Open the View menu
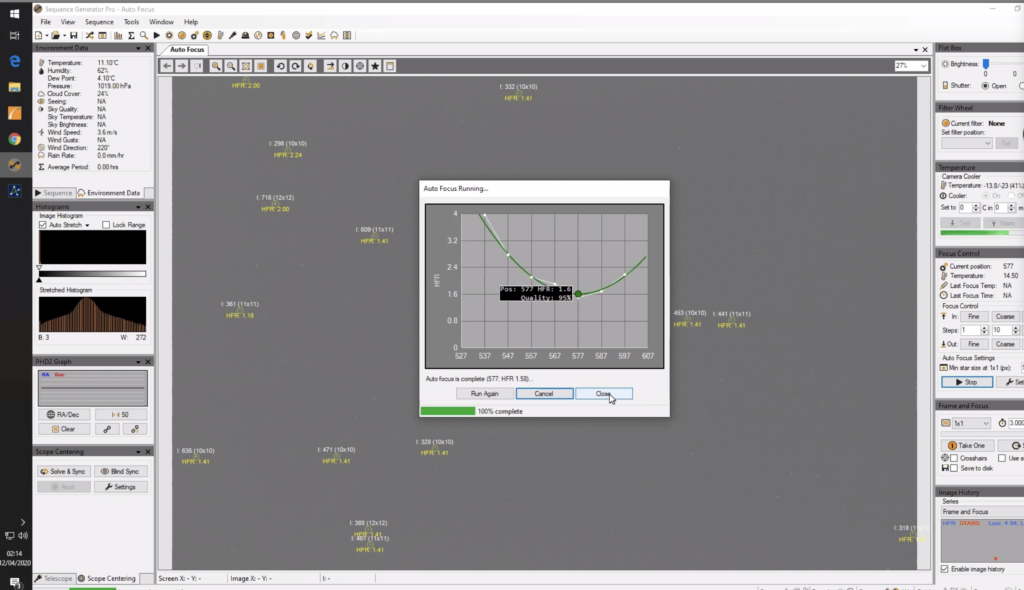 68,22
